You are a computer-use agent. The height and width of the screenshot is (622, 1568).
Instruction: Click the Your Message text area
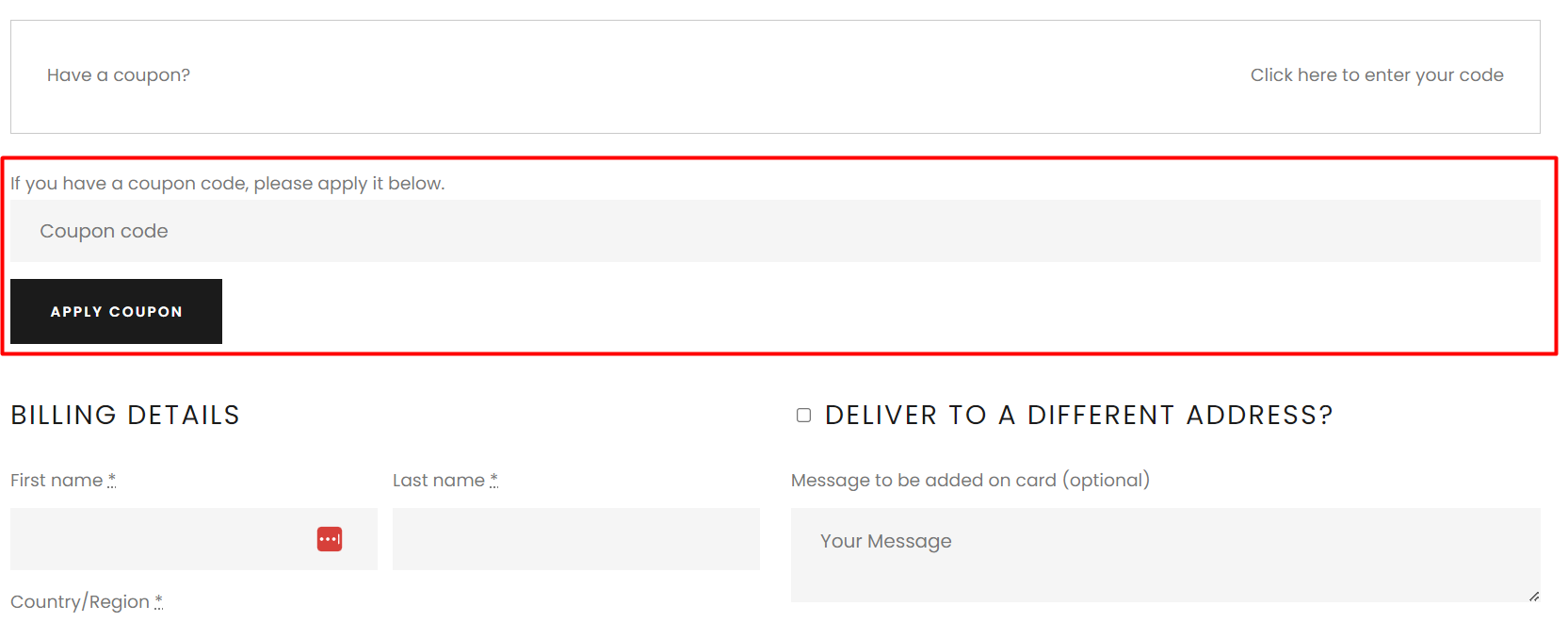coord(1164,555)
